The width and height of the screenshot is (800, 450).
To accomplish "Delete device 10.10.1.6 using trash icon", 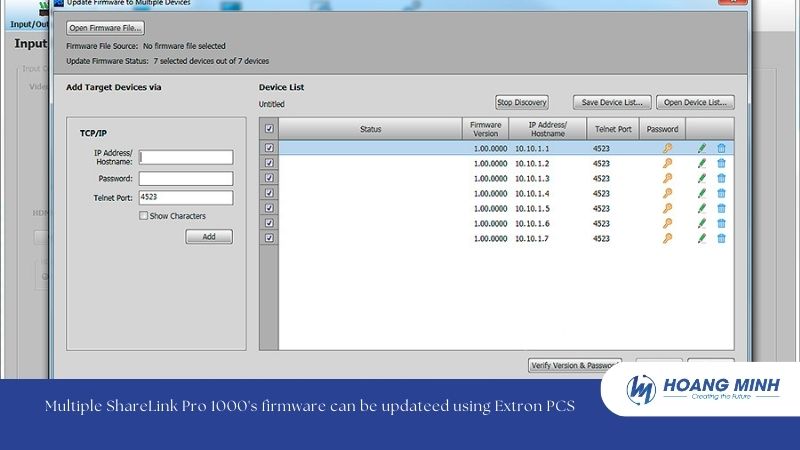I will click(x=721, y=223).
